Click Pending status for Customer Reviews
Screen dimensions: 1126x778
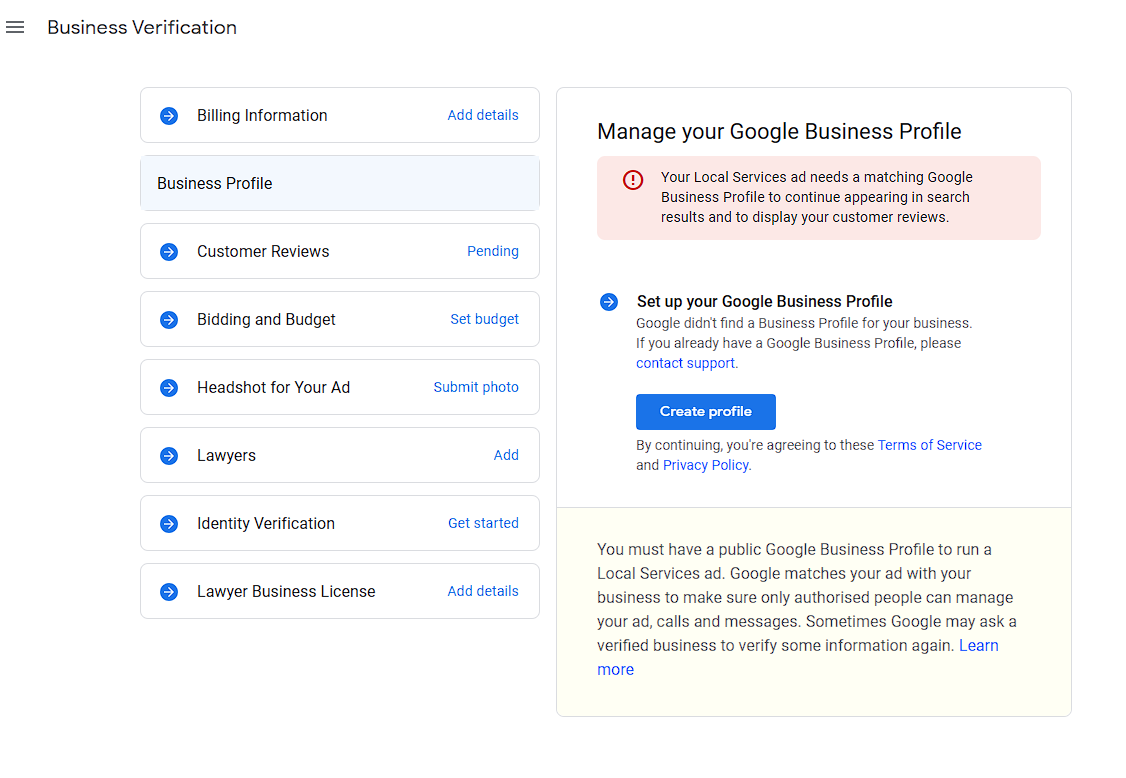pos(493,251)
